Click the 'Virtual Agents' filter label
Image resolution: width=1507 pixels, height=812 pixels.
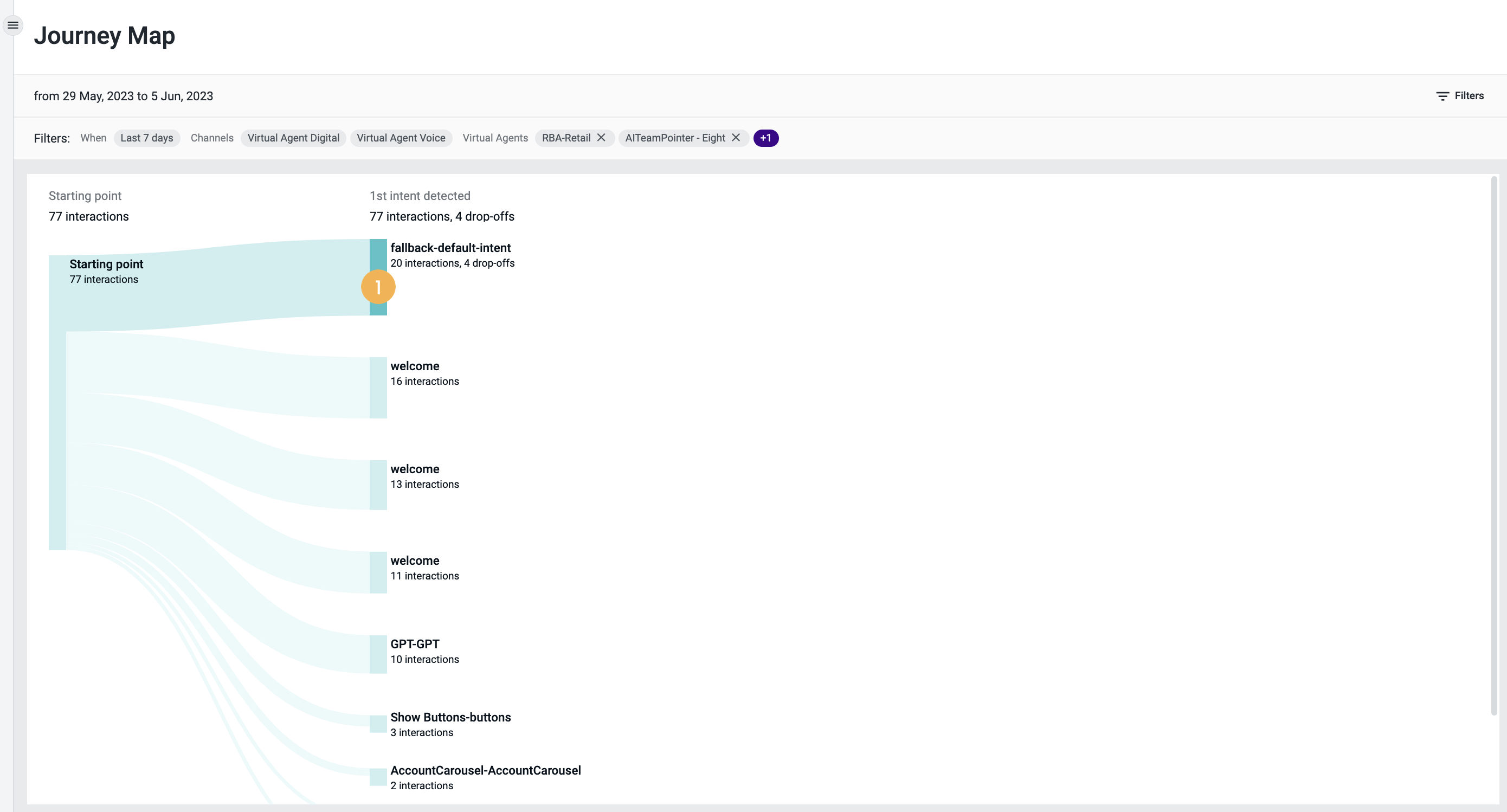coord(495,138)
